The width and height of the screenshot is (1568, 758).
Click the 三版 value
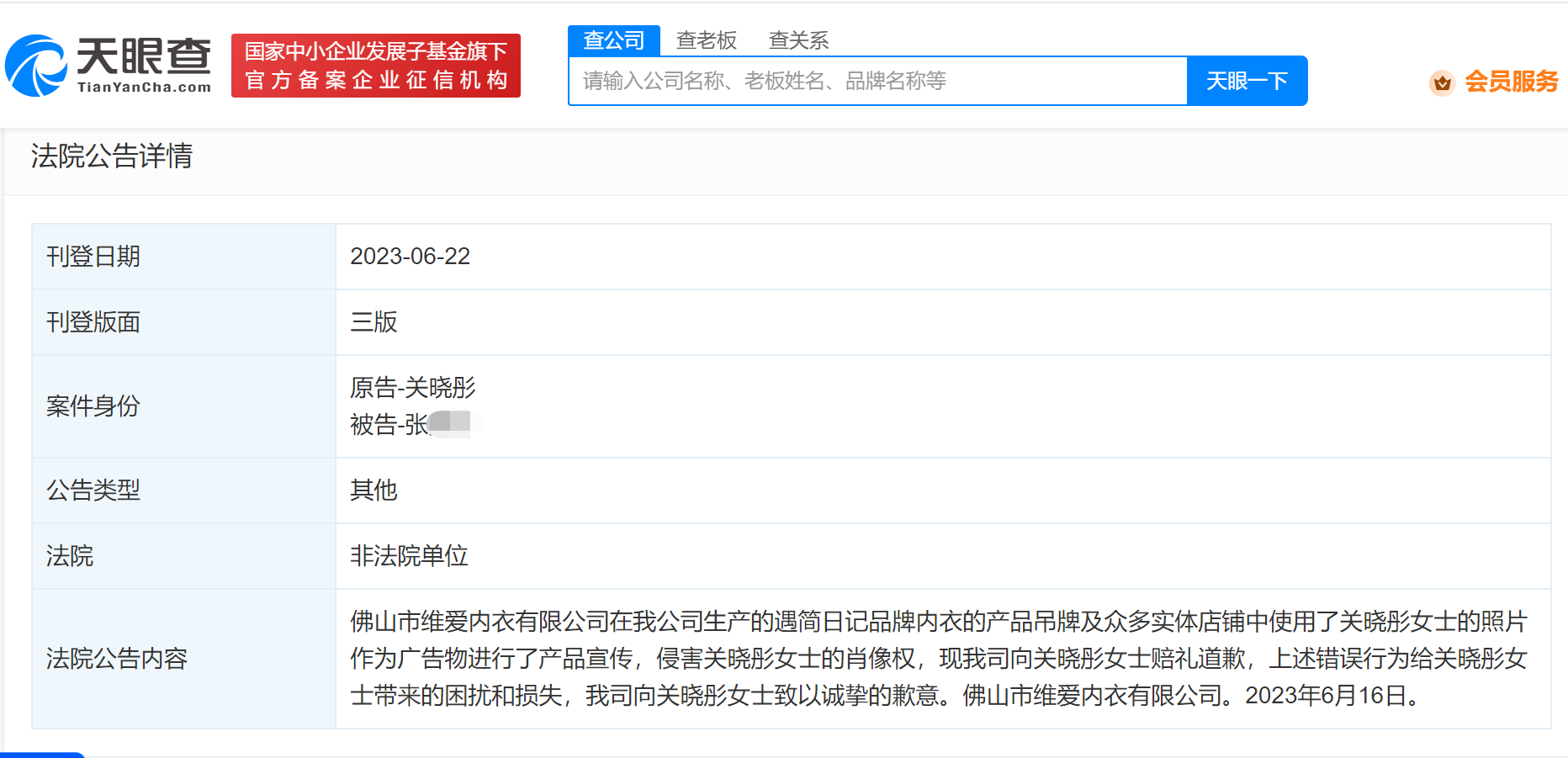[x=373, y=322]
